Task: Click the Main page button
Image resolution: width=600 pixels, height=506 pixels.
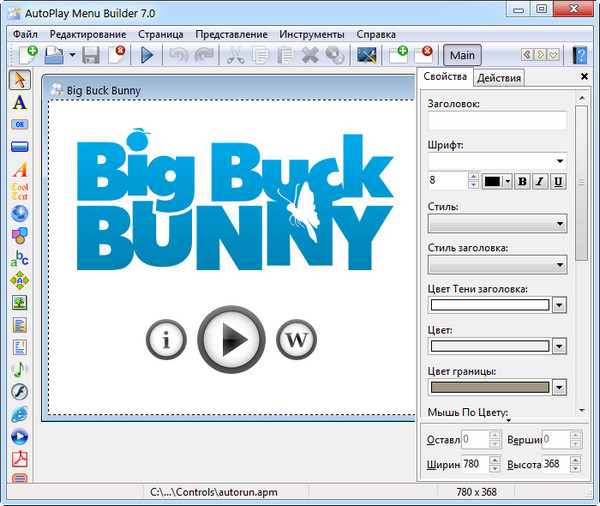Action: pyautogui.click(x=461, y=55)
